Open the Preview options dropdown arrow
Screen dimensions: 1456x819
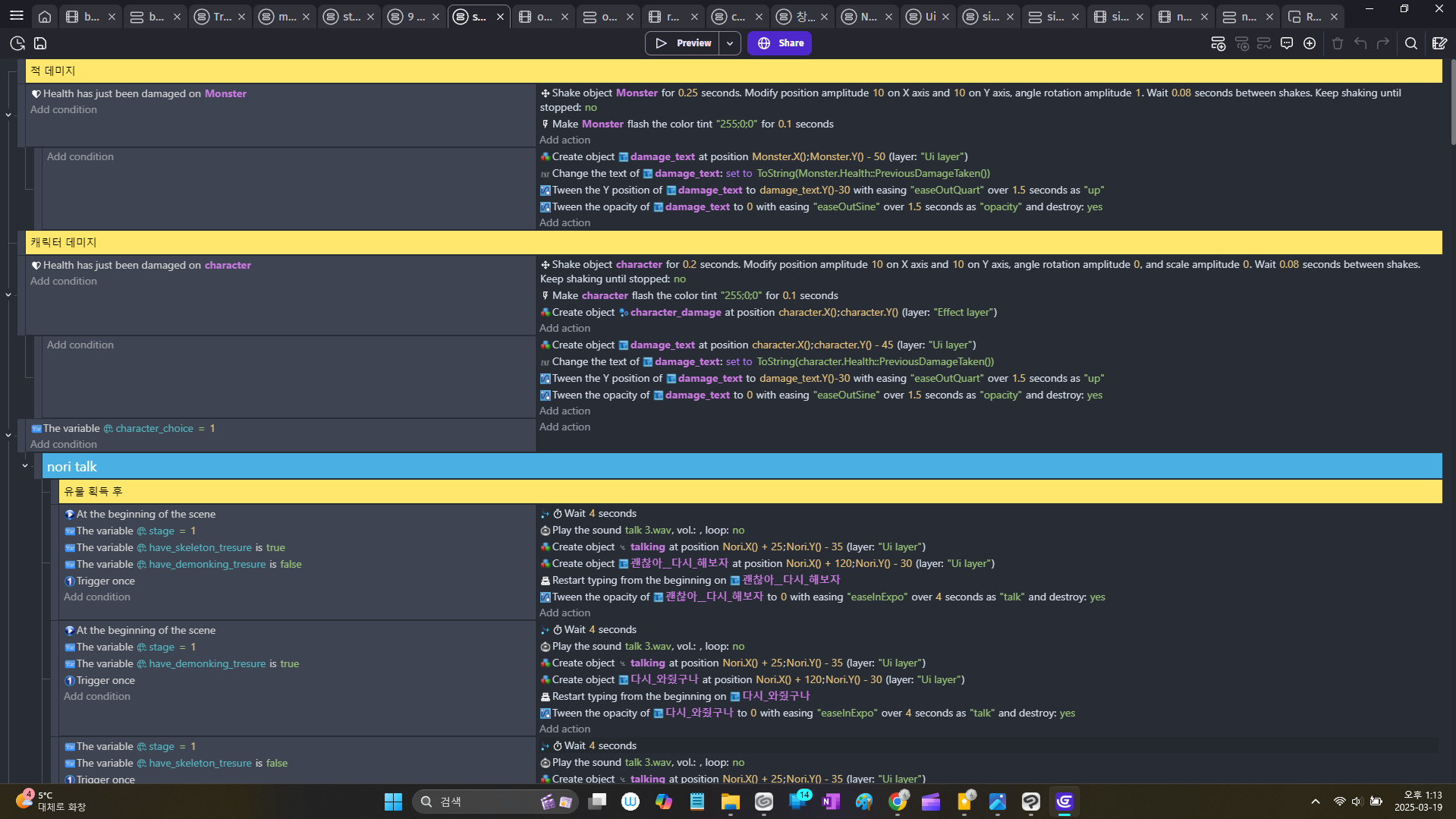pyautogui.click(x=730, y=43)
